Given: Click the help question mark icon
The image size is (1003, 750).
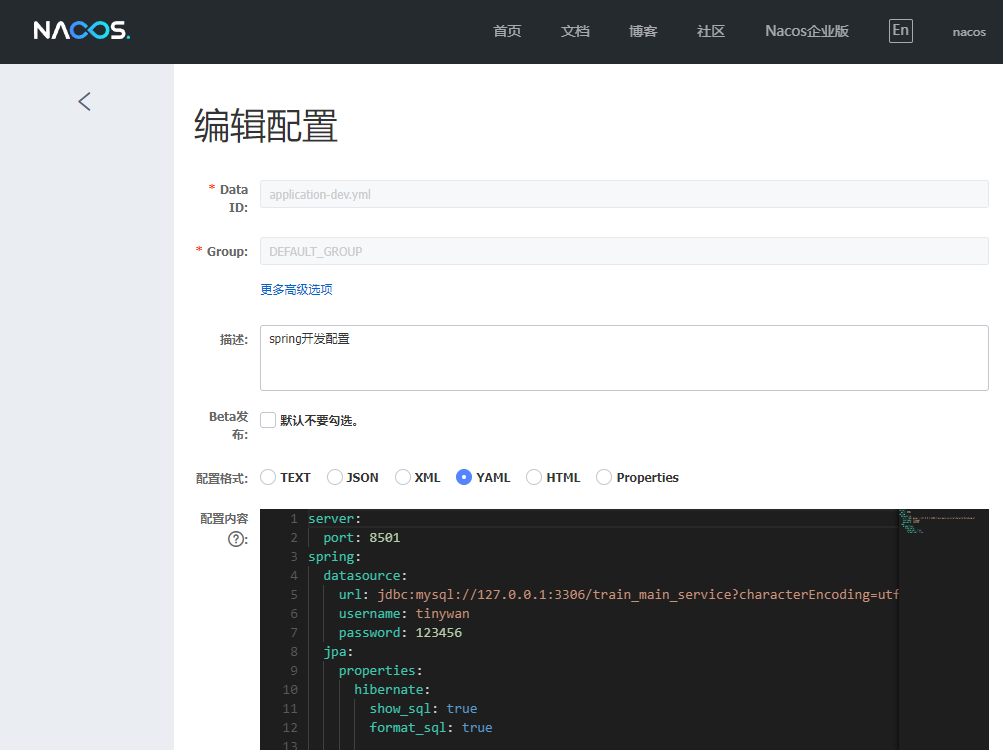Looking at the screenshot, I should click(236, 539).
